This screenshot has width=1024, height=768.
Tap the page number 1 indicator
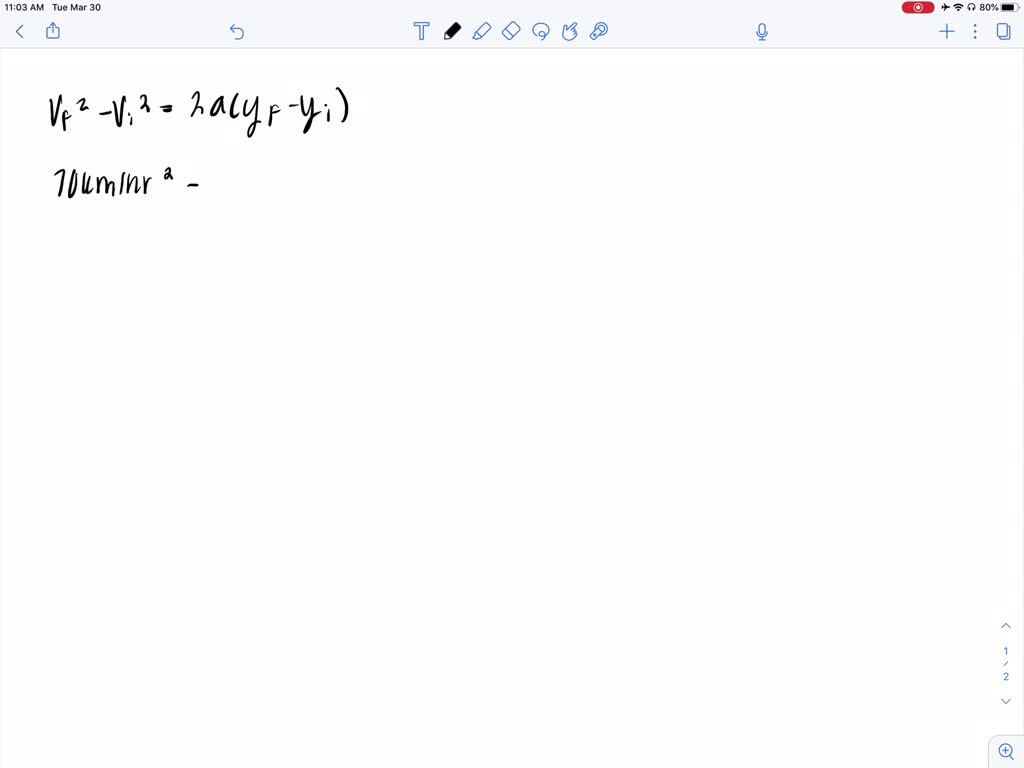tap(1006, 651)
